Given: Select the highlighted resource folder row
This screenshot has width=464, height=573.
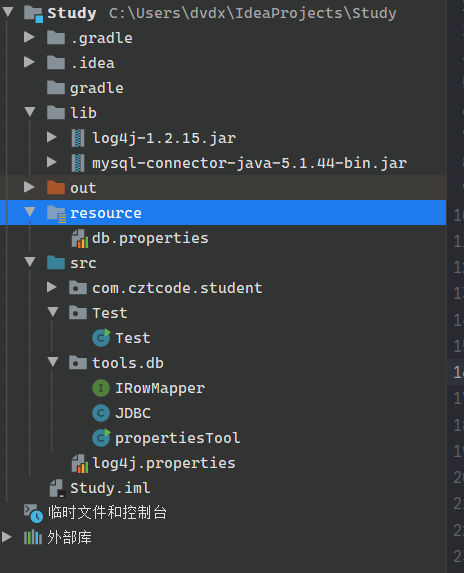Looking at the screenshot, I should [223, 213].
